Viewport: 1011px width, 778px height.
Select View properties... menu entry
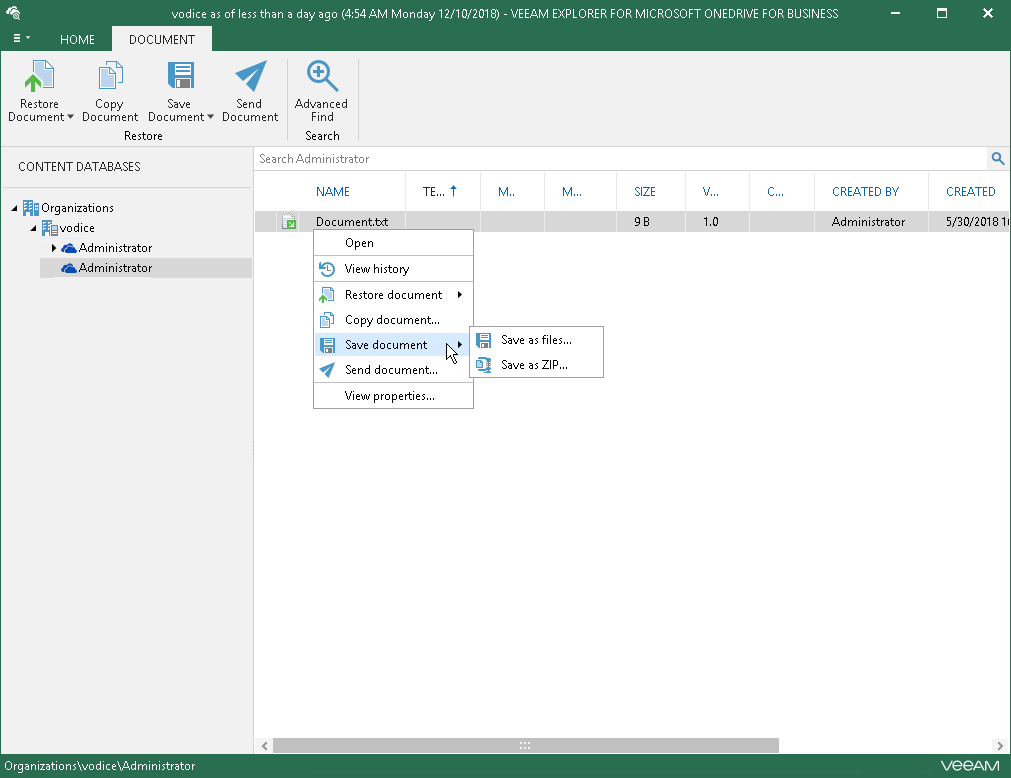[393, 396]
